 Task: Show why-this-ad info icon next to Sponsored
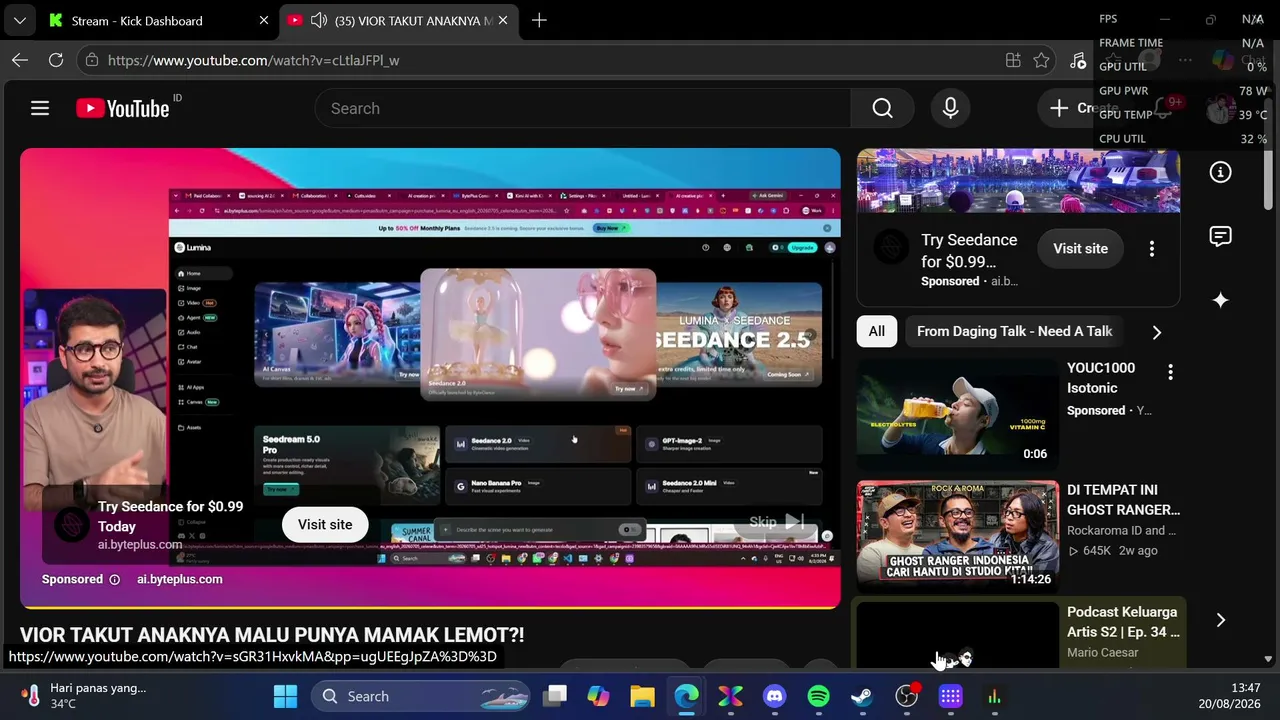[x=114, y=579]
